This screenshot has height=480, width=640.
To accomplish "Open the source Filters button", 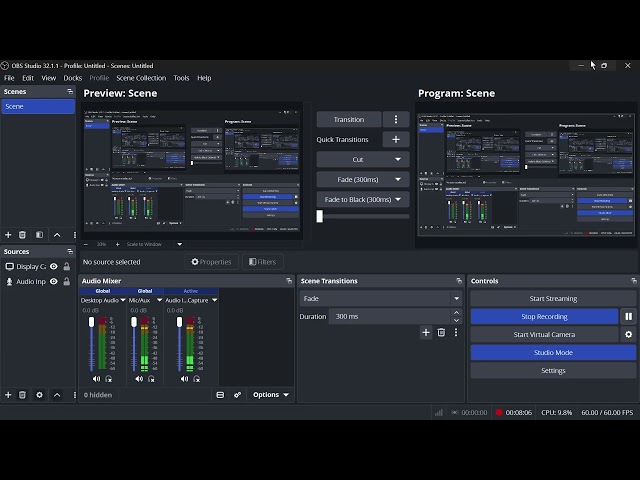I will (263, 262).
